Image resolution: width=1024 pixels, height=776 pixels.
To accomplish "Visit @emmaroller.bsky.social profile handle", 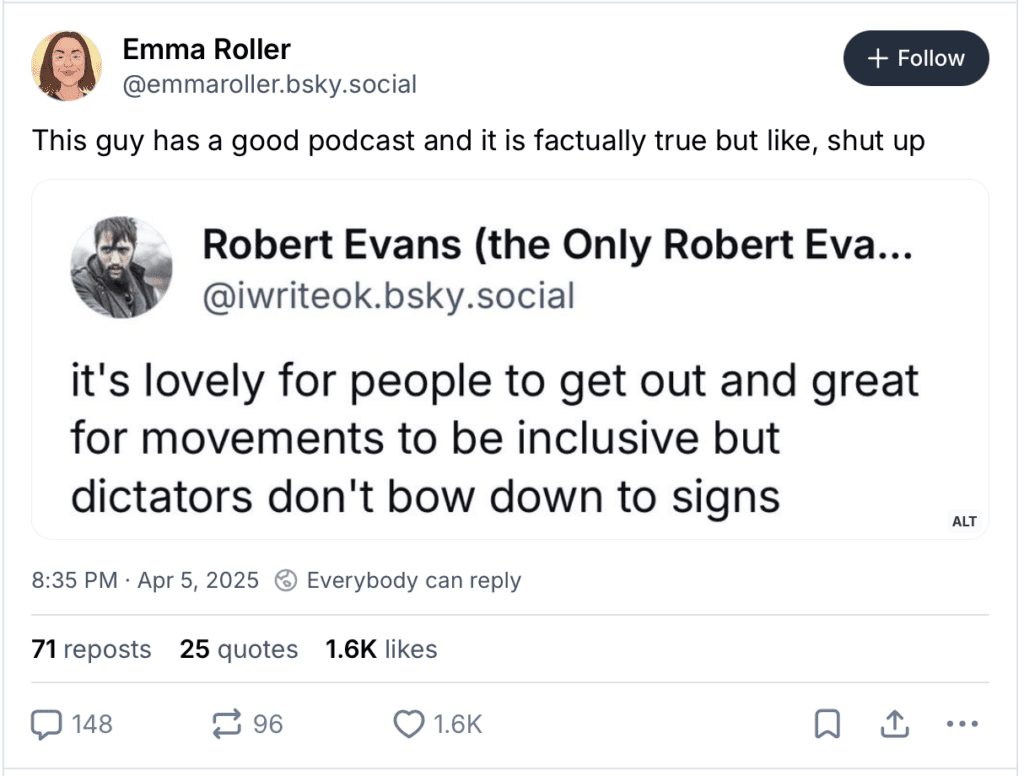I will coord(269,84).
